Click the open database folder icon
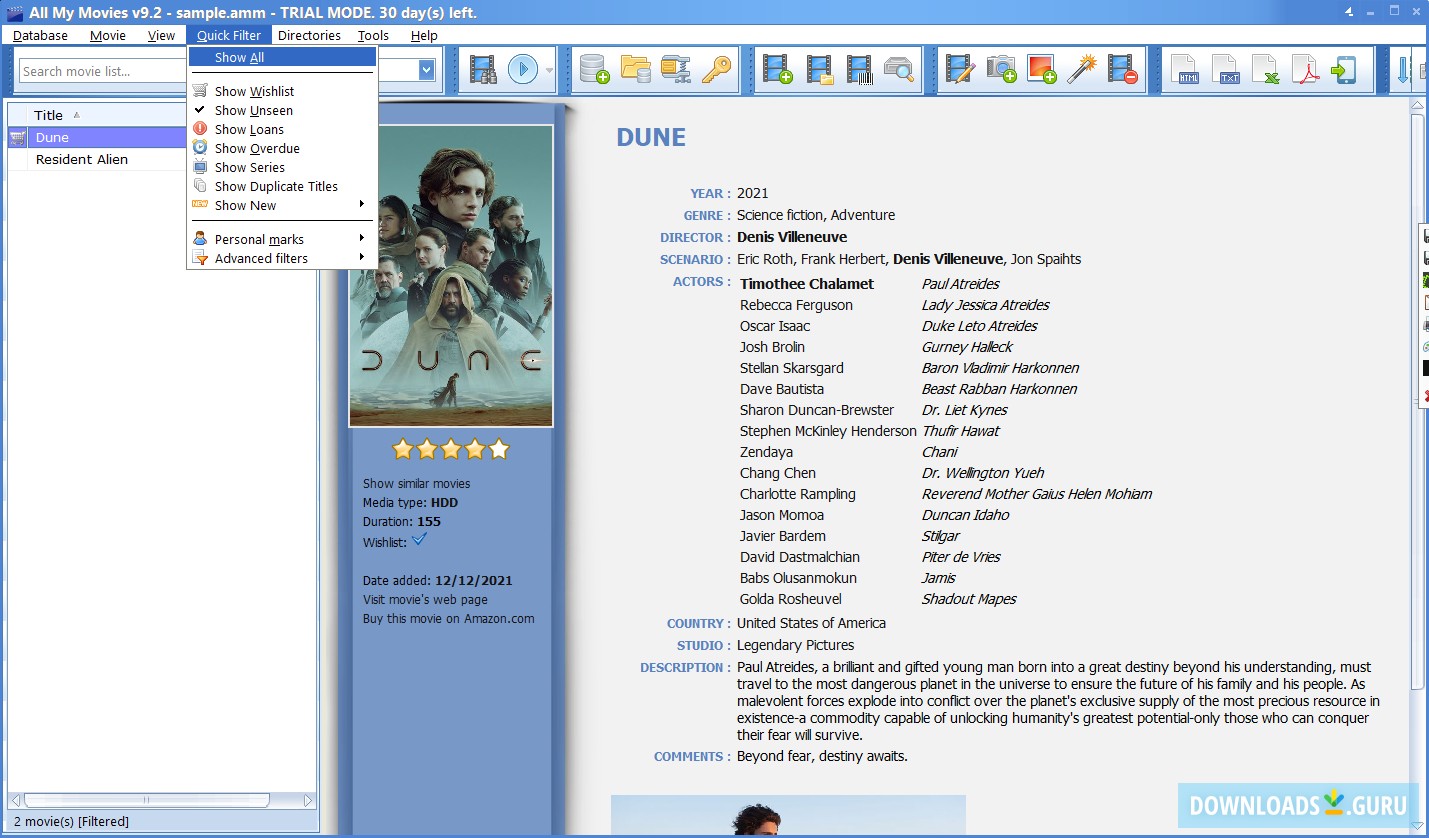The image size is (1429, 838). (636, 70)
